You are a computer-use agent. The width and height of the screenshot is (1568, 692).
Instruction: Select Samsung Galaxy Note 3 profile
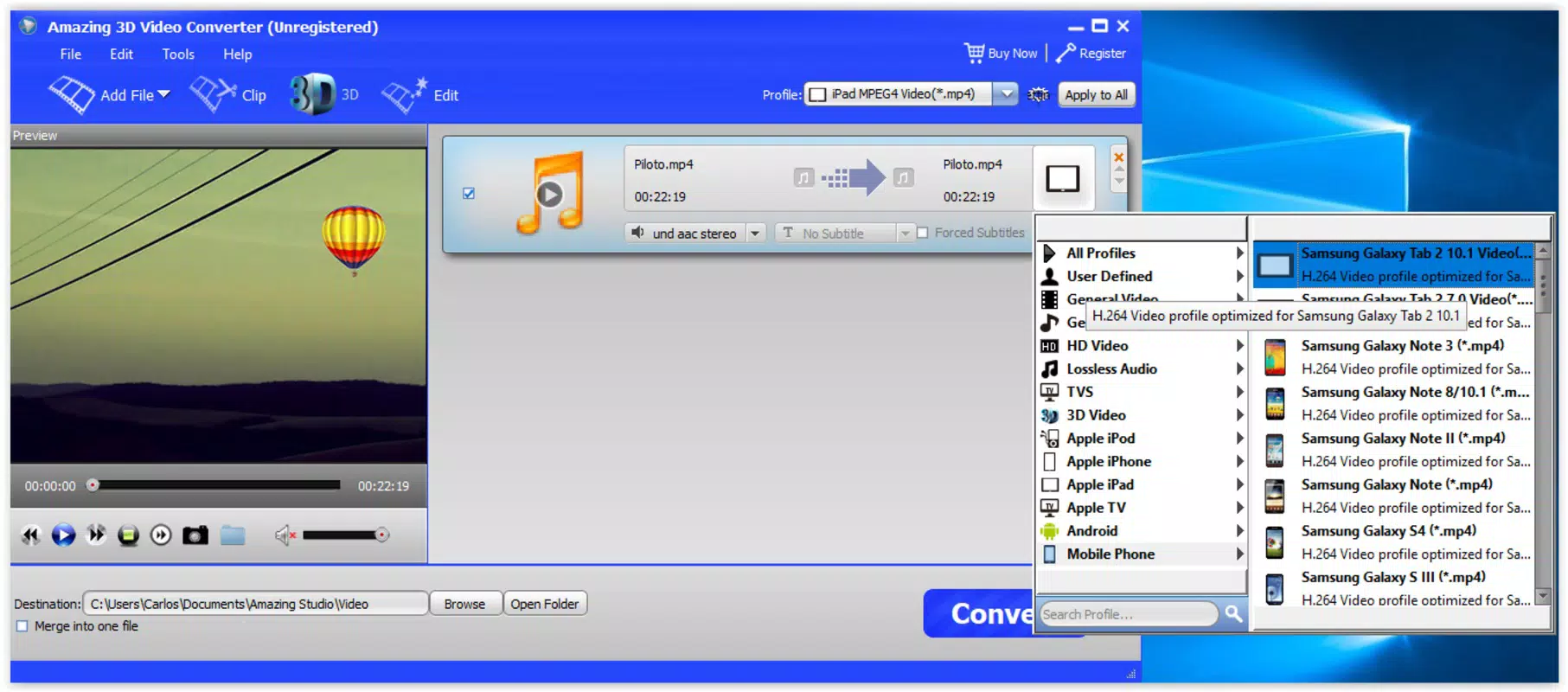1393,357
